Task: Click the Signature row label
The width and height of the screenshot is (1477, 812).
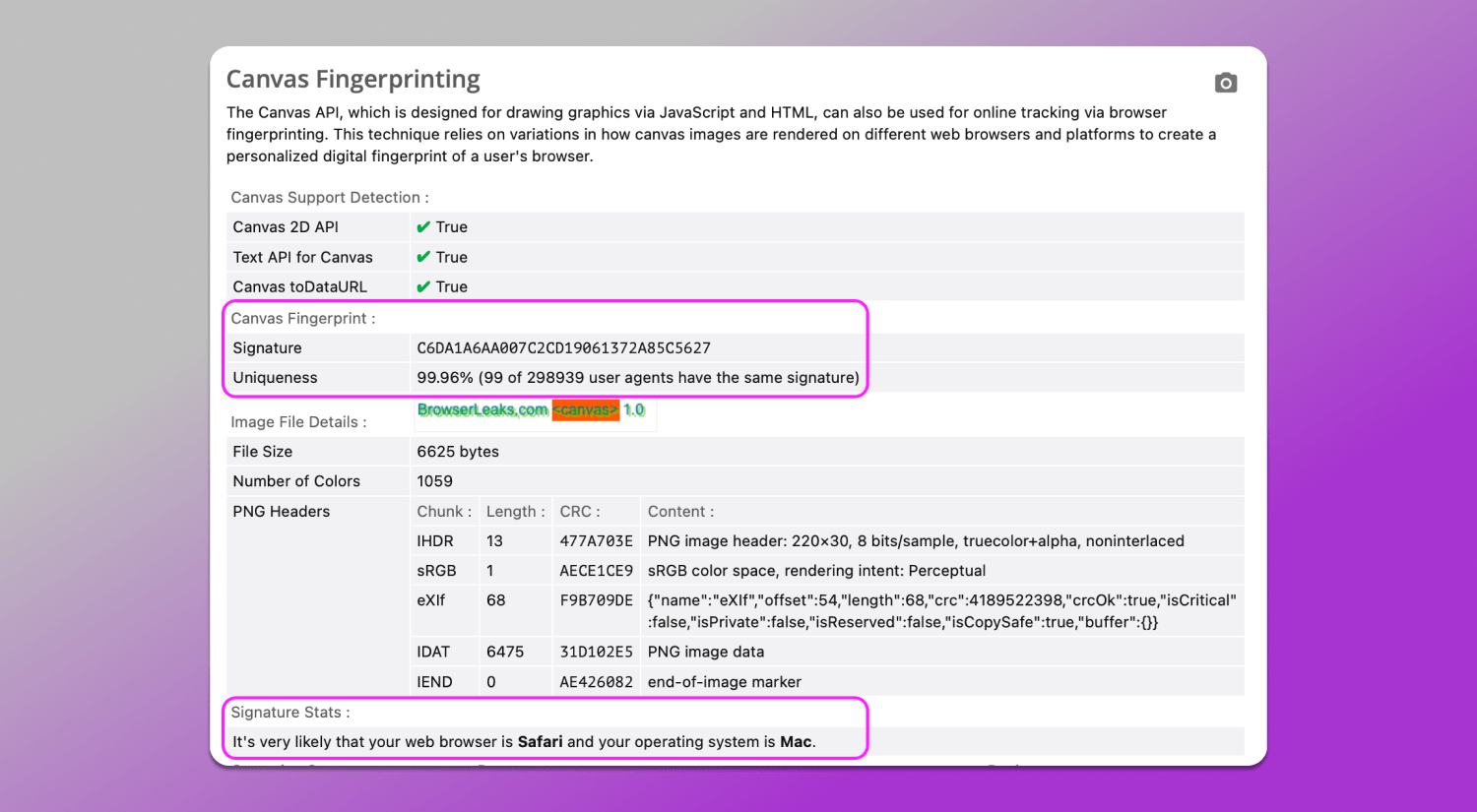Action: tap(267, 348)
